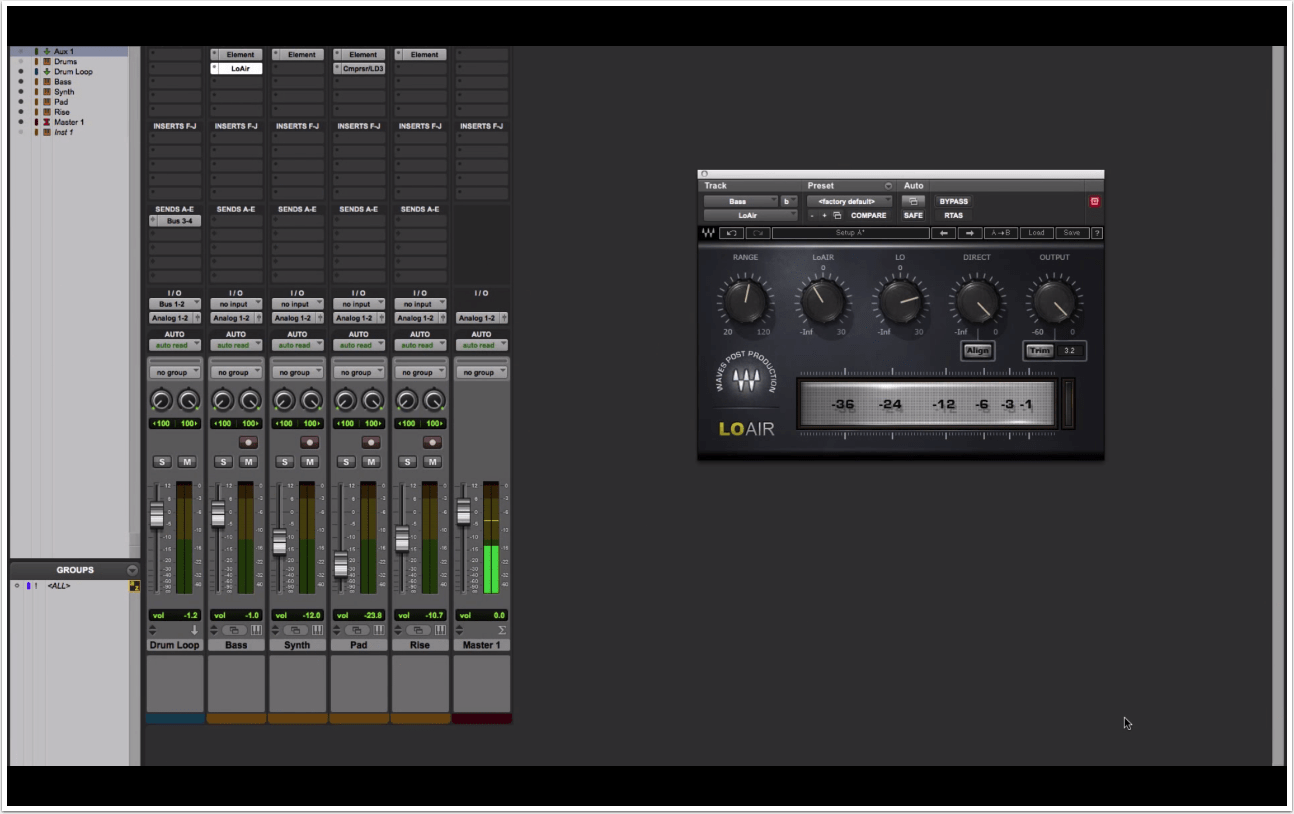Screen dimensions: 1294x814
Task: Select the Bass track in track list
Action: [63, 82]
